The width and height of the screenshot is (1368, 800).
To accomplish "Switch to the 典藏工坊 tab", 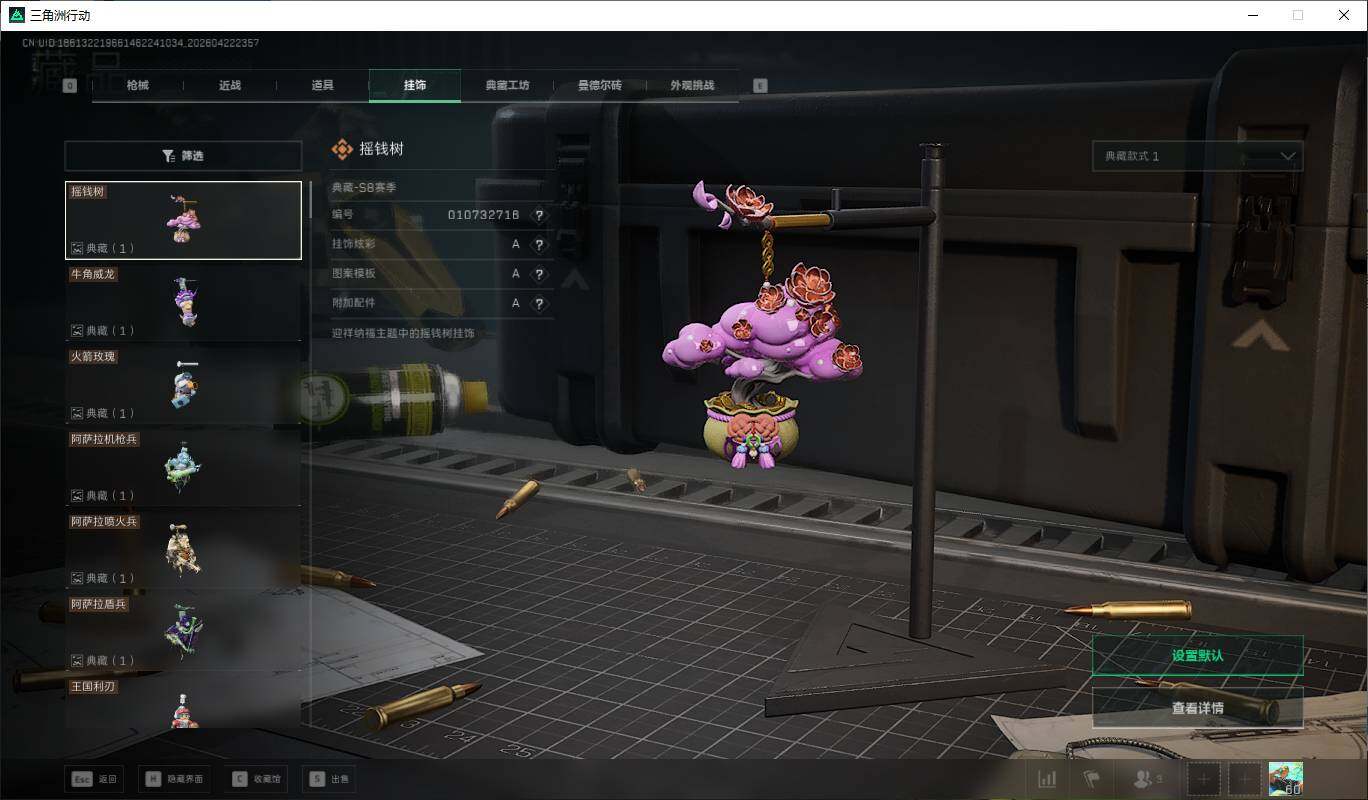I will pyautogui.click(x=507, y=86).
